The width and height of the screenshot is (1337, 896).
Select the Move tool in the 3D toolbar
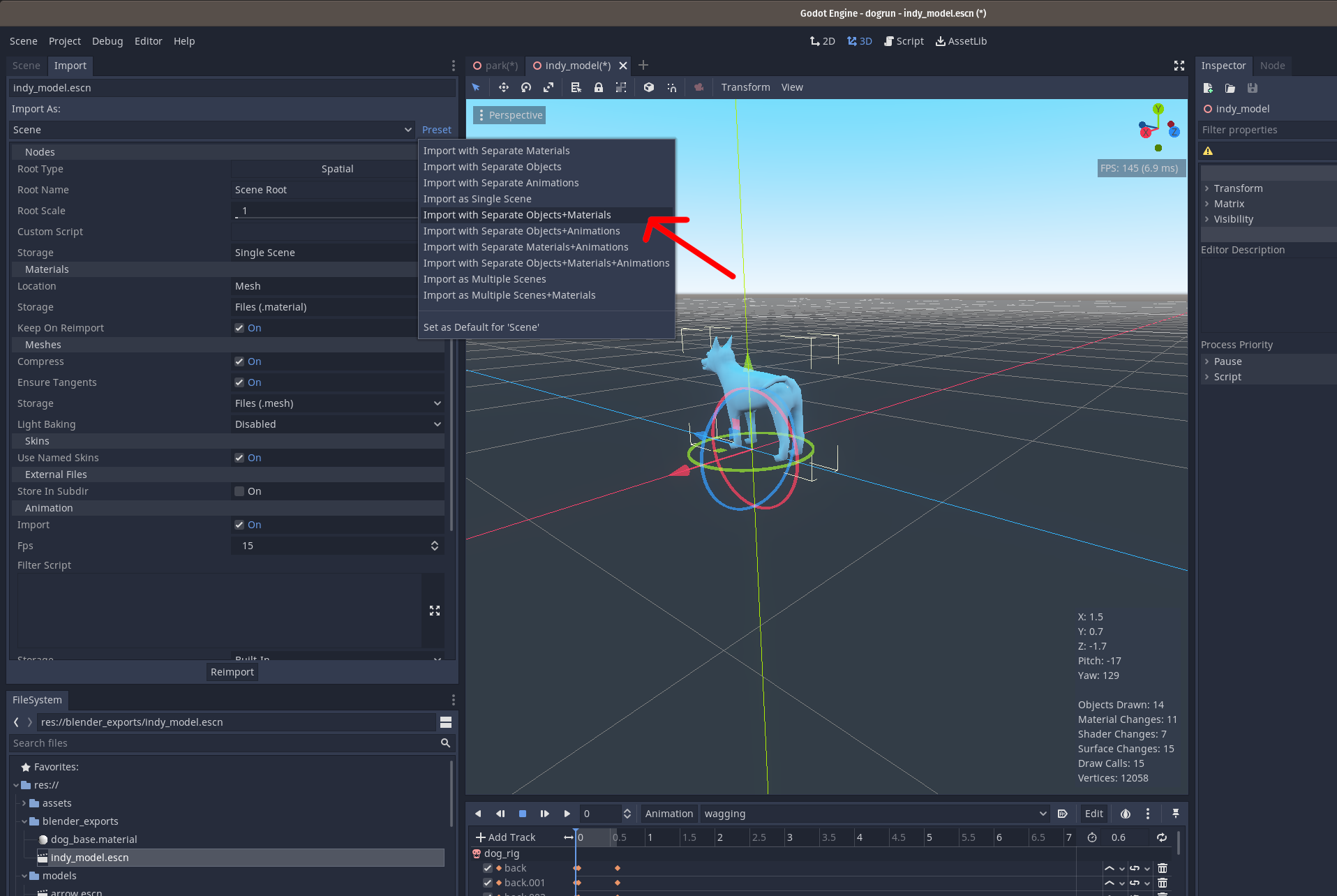coord(504,87)
